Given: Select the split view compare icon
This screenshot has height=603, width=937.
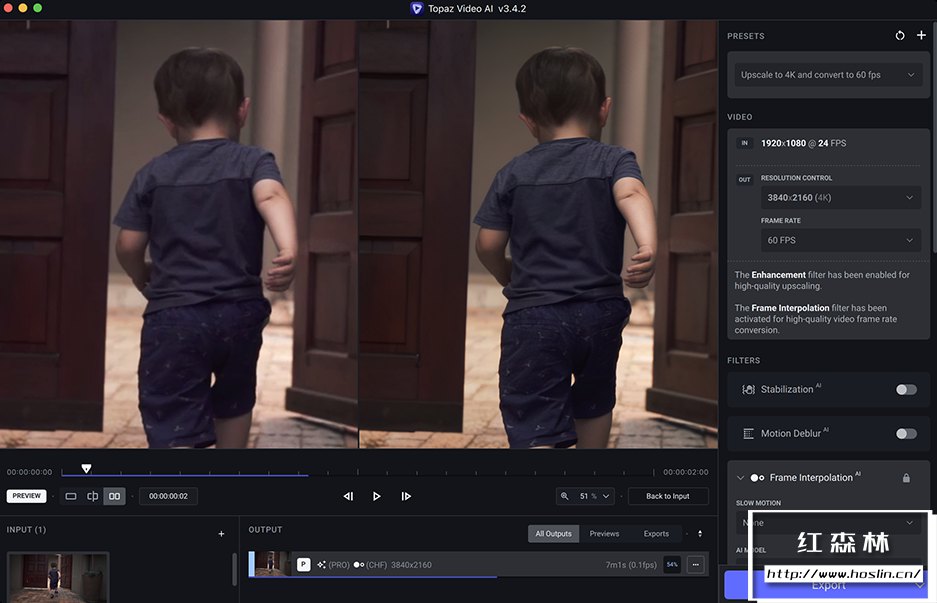Looking at the screenshot, I should point(93,496).
